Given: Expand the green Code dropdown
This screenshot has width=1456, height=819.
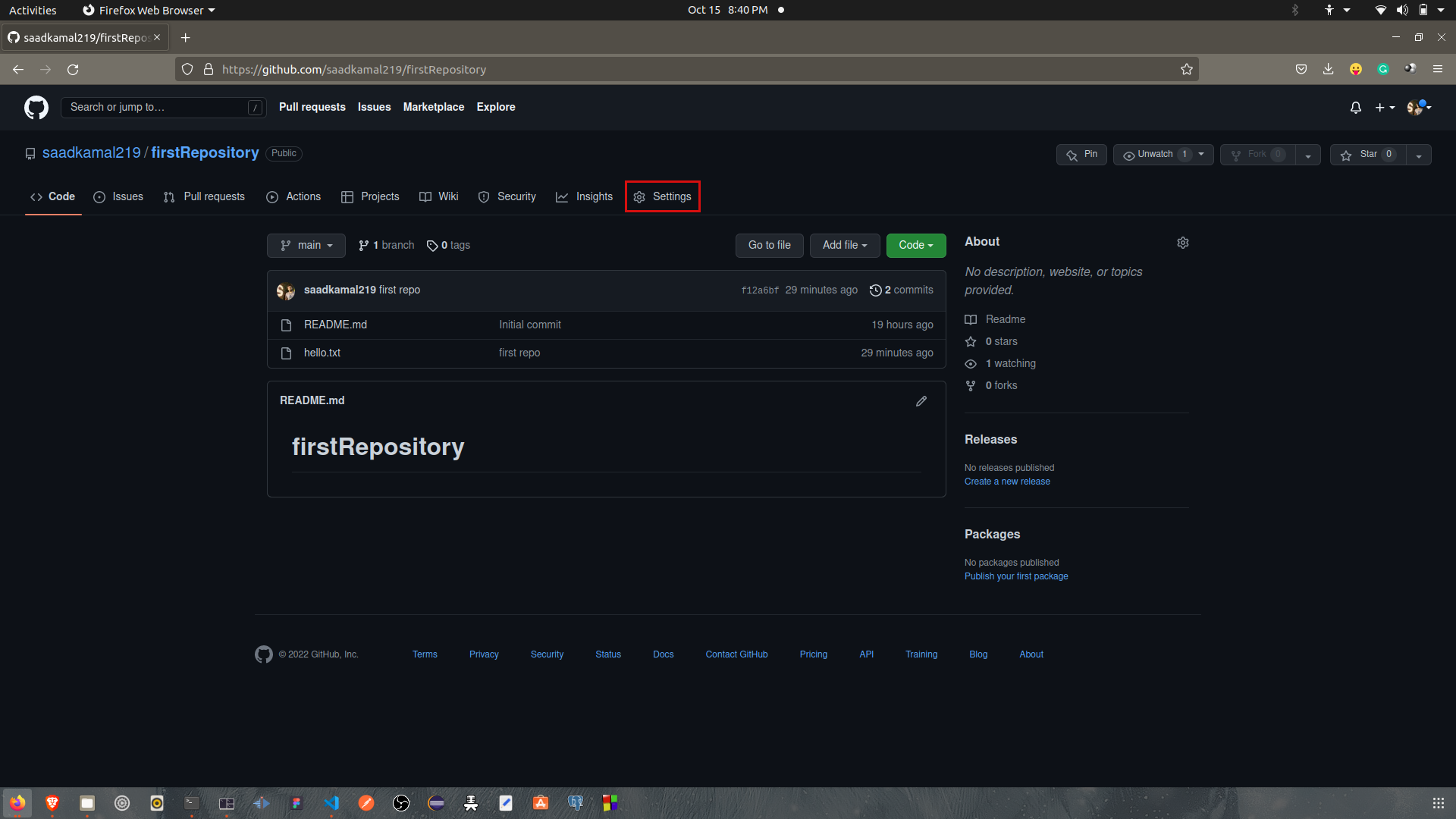Looking at the screenshot, I should point(915,246).
